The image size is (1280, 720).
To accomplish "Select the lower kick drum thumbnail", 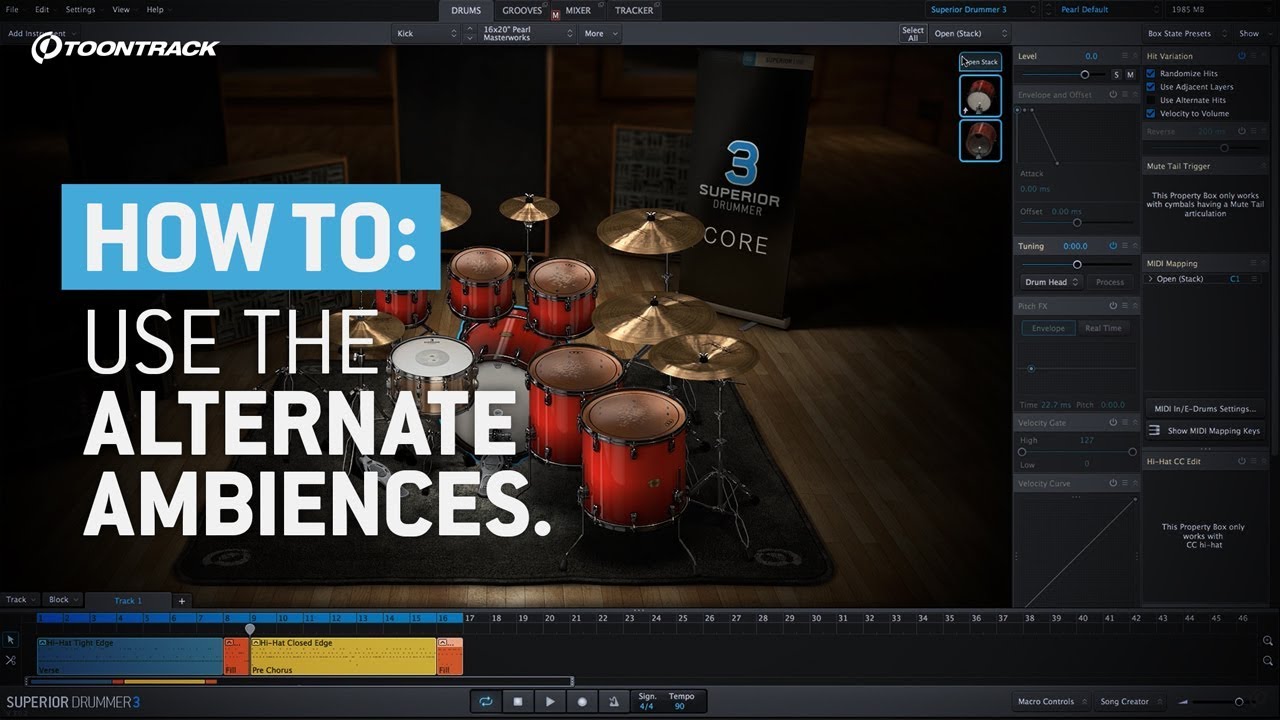I will click(x=980, y=141).
